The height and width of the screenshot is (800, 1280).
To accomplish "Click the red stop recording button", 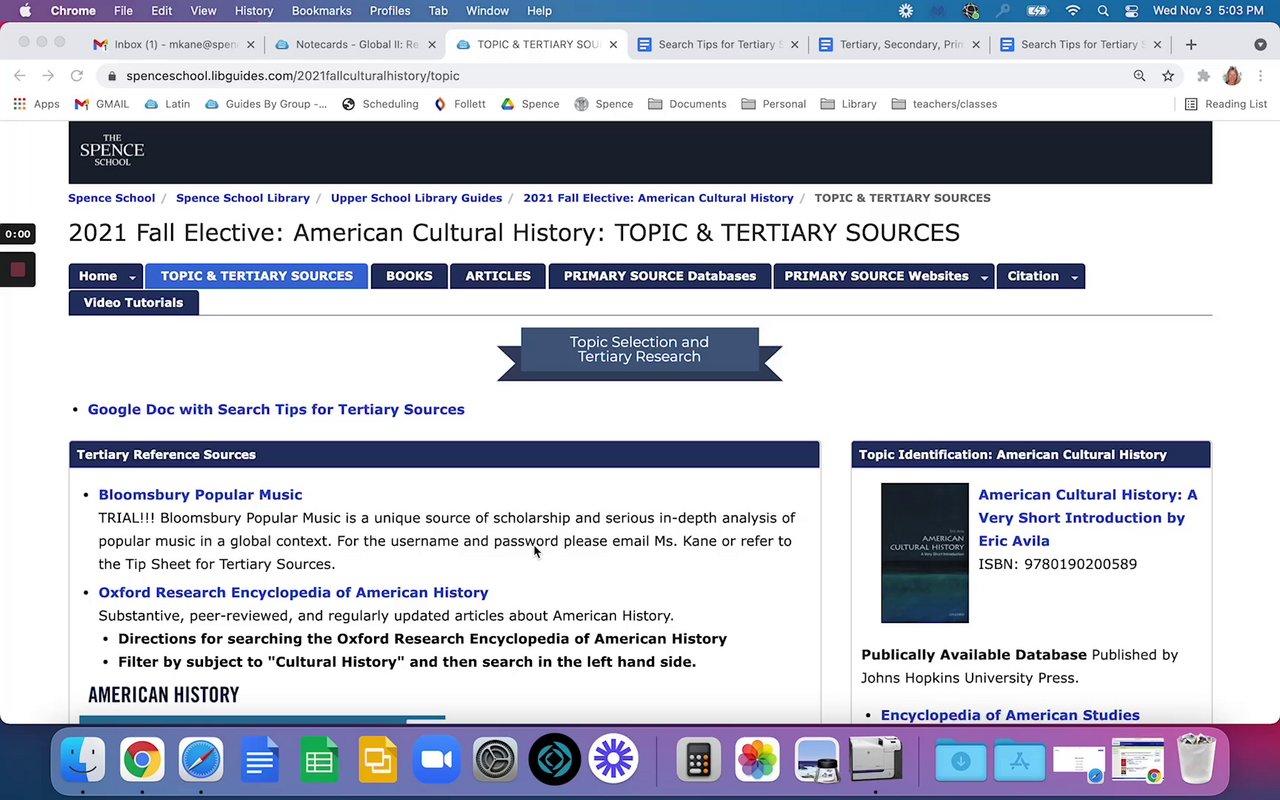I will click(x=17, y=269).
